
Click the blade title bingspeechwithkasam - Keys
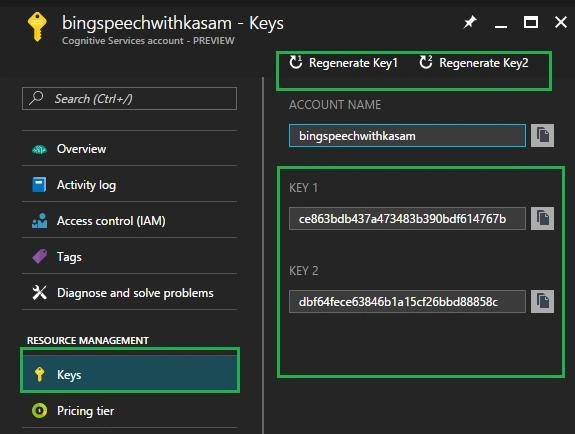click(173, 23)
